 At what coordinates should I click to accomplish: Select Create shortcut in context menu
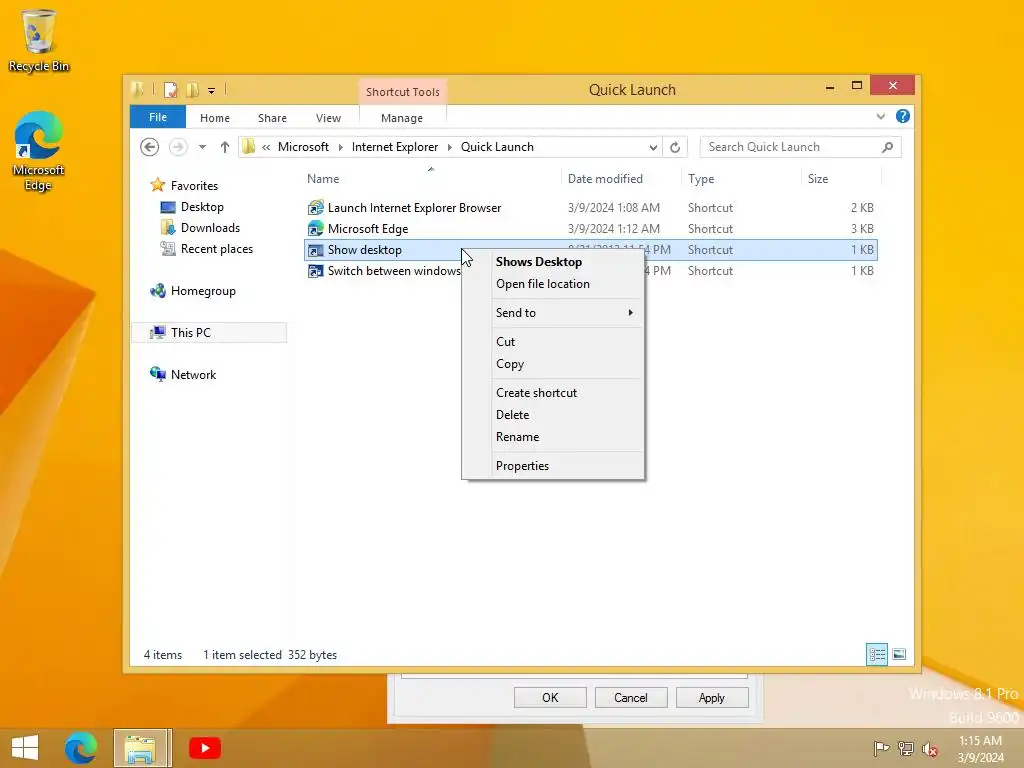point(552,392)
